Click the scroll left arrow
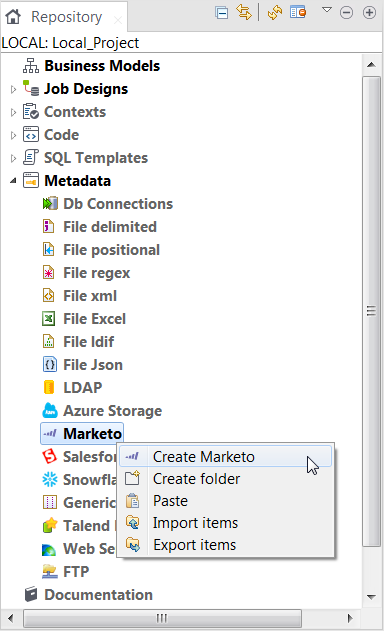The width and height of the screenshot is (384, 631). point(10,618)
